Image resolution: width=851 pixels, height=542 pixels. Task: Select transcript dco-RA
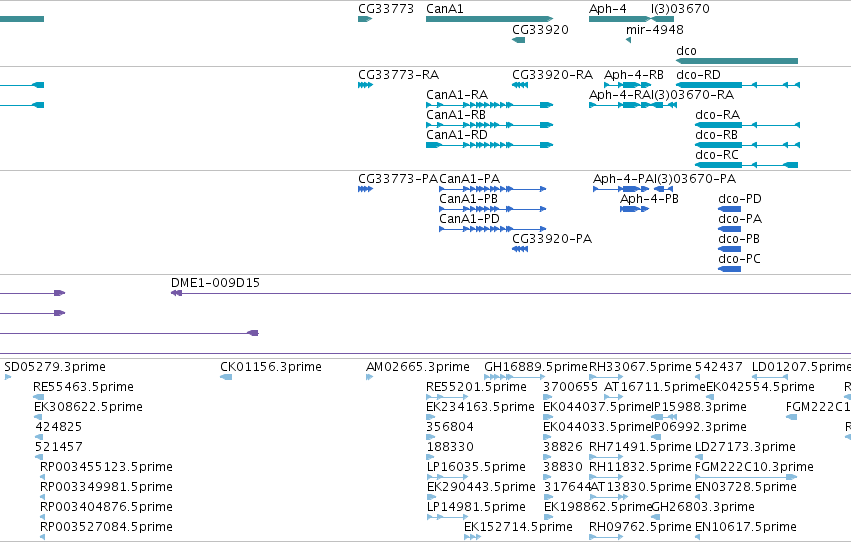747,125
